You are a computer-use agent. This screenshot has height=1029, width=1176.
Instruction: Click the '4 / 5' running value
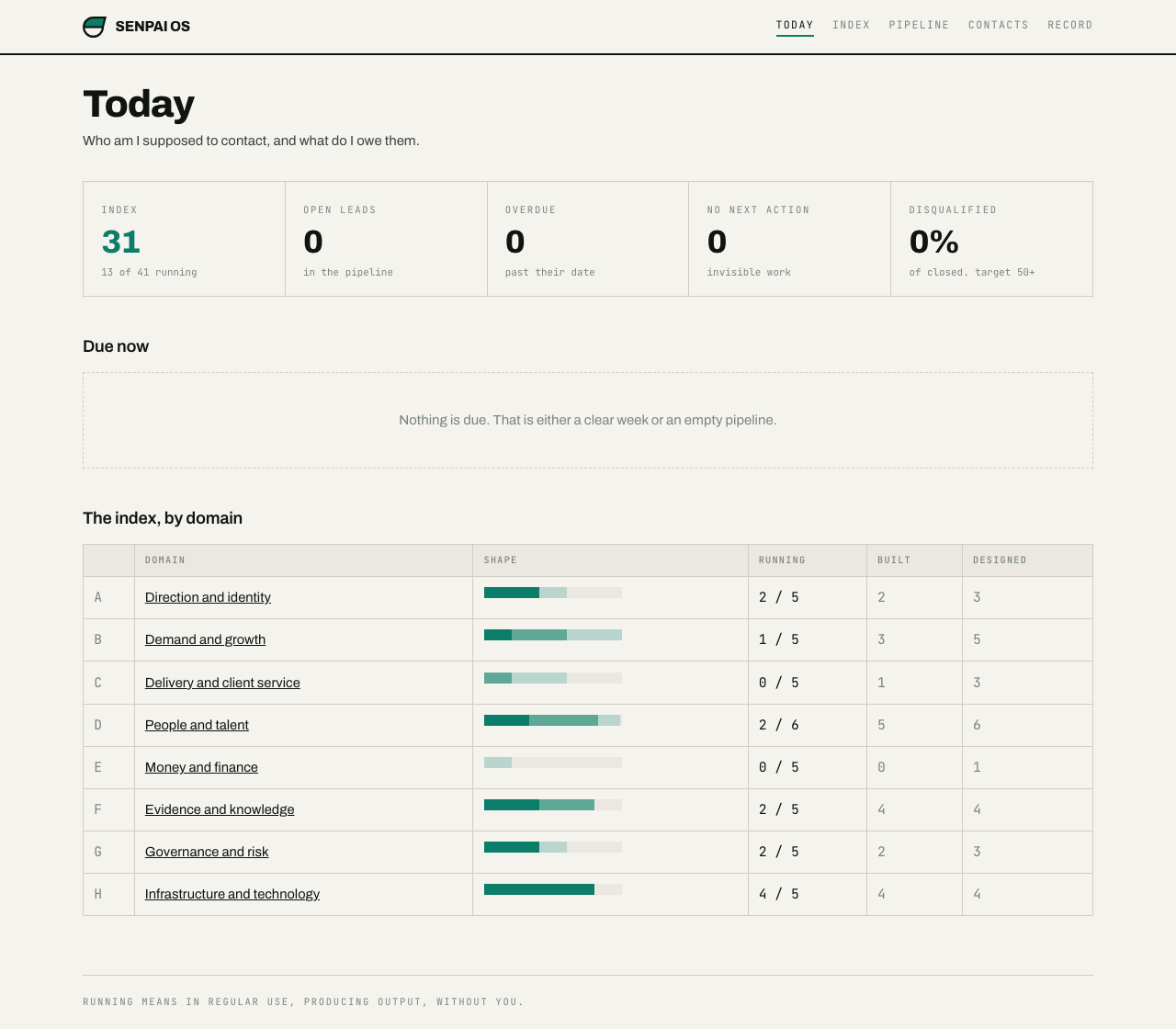779,894
